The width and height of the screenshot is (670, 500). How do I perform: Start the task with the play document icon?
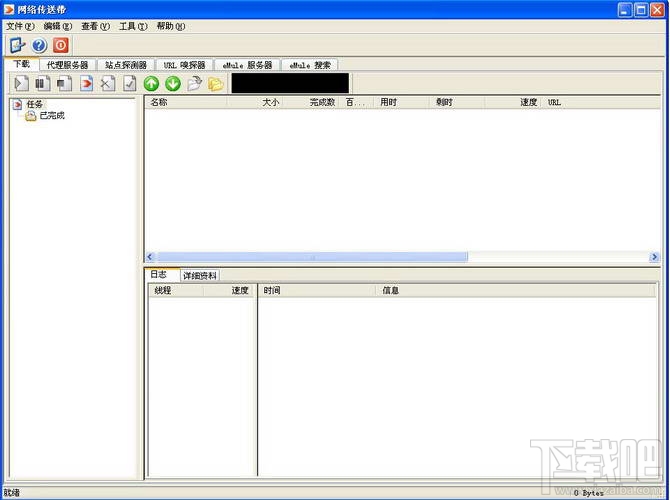21,83
